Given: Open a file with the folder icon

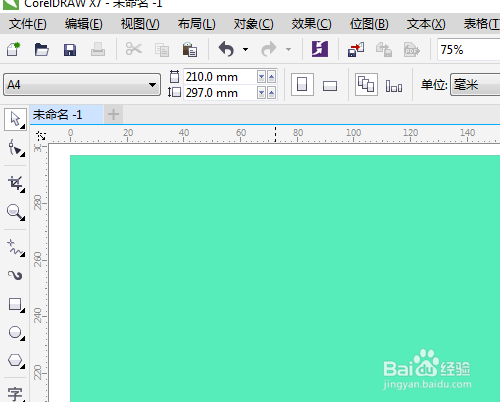Looking at the screenshot, I should [x=42, y=50].
